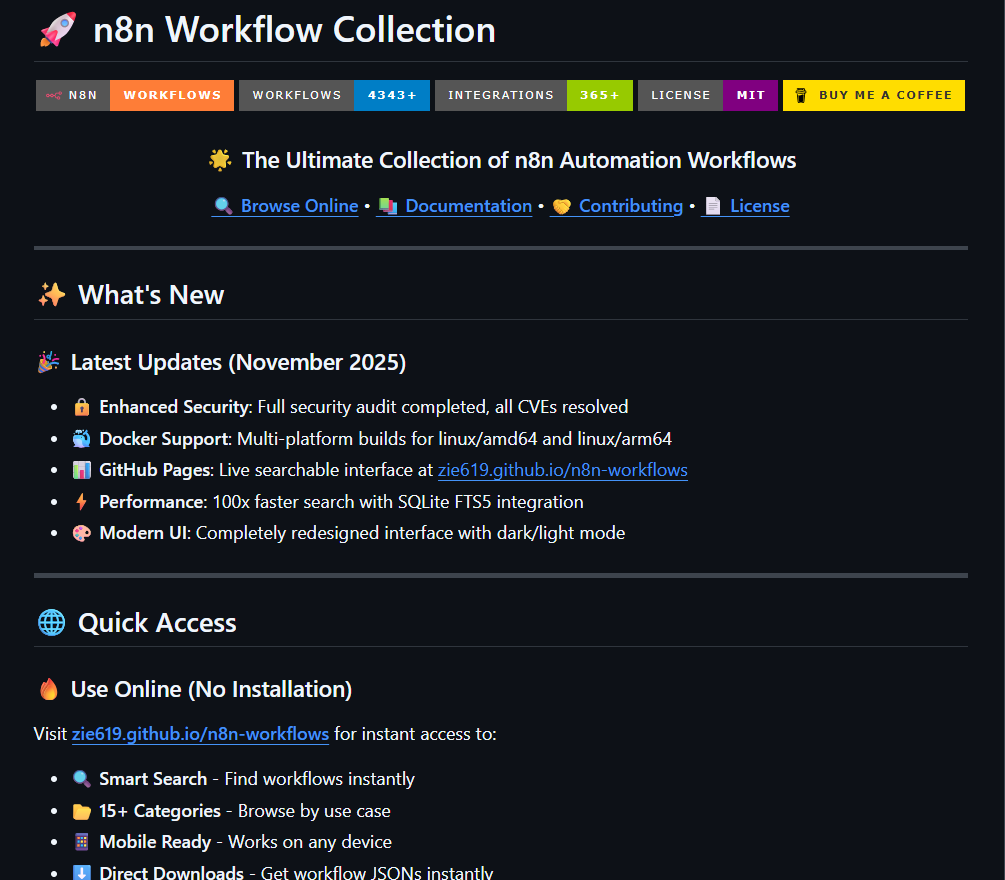Image resolution: width=1005 pixels, height=880 pixels.
Task: Click the Use Online (No Installation) heading
Action: click(x=212, y=689)
